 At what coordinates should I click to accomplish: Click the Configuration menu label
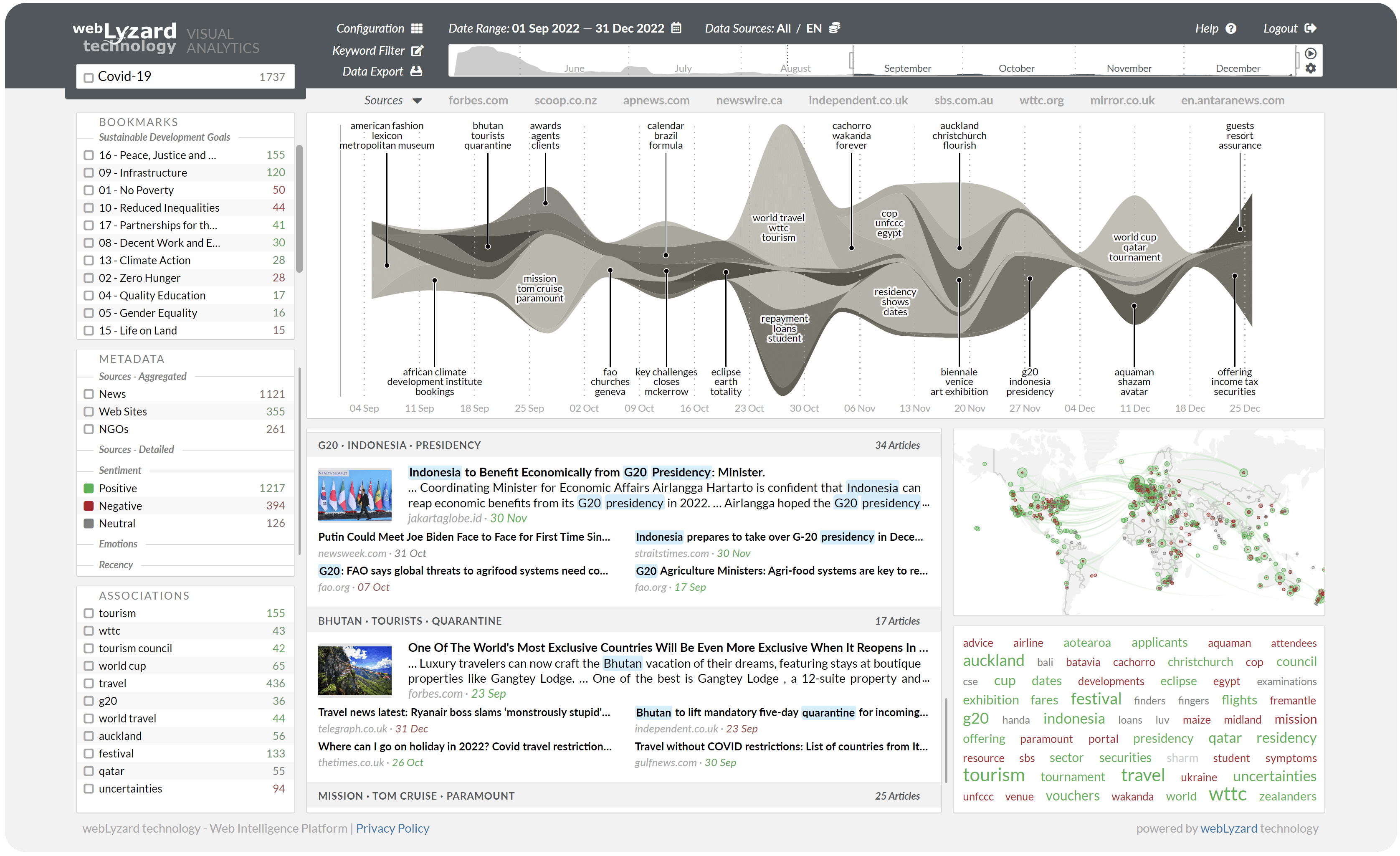click(370, 28)
